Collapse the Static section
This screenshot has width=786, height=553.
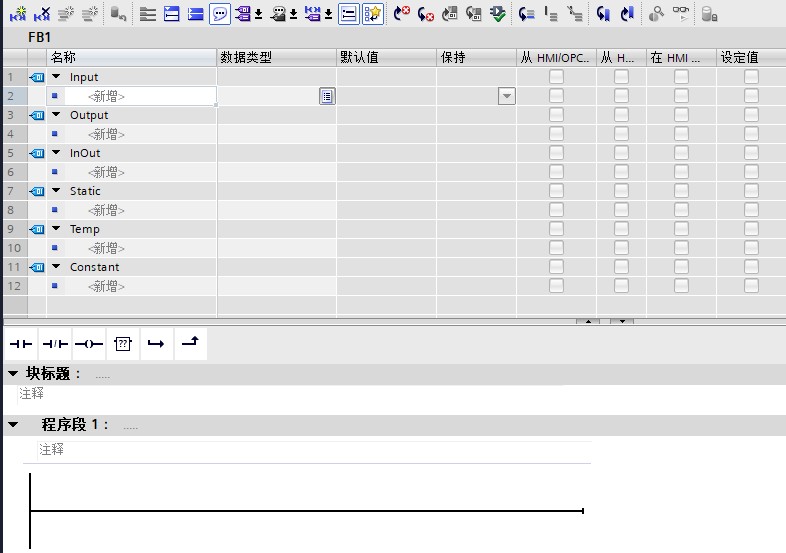(56, 191)
